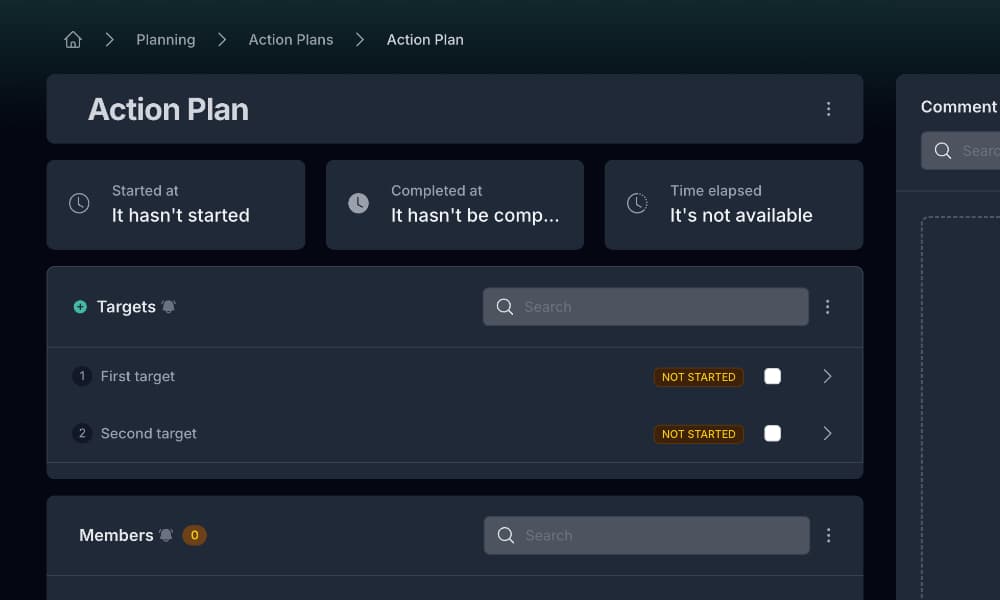Click magnifier icon in Targets search

click(x=504, y=307)
